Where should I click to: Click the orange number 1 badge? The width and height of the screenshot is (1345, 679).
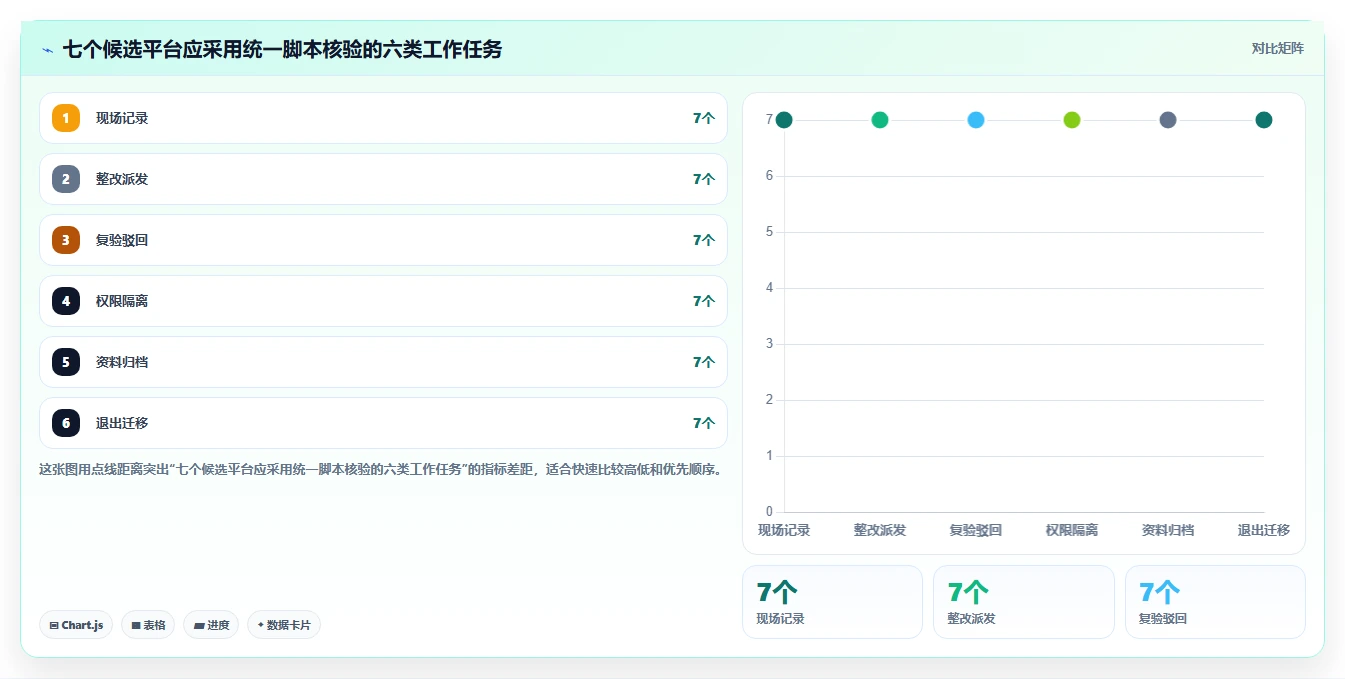click(x=66, y=118)
